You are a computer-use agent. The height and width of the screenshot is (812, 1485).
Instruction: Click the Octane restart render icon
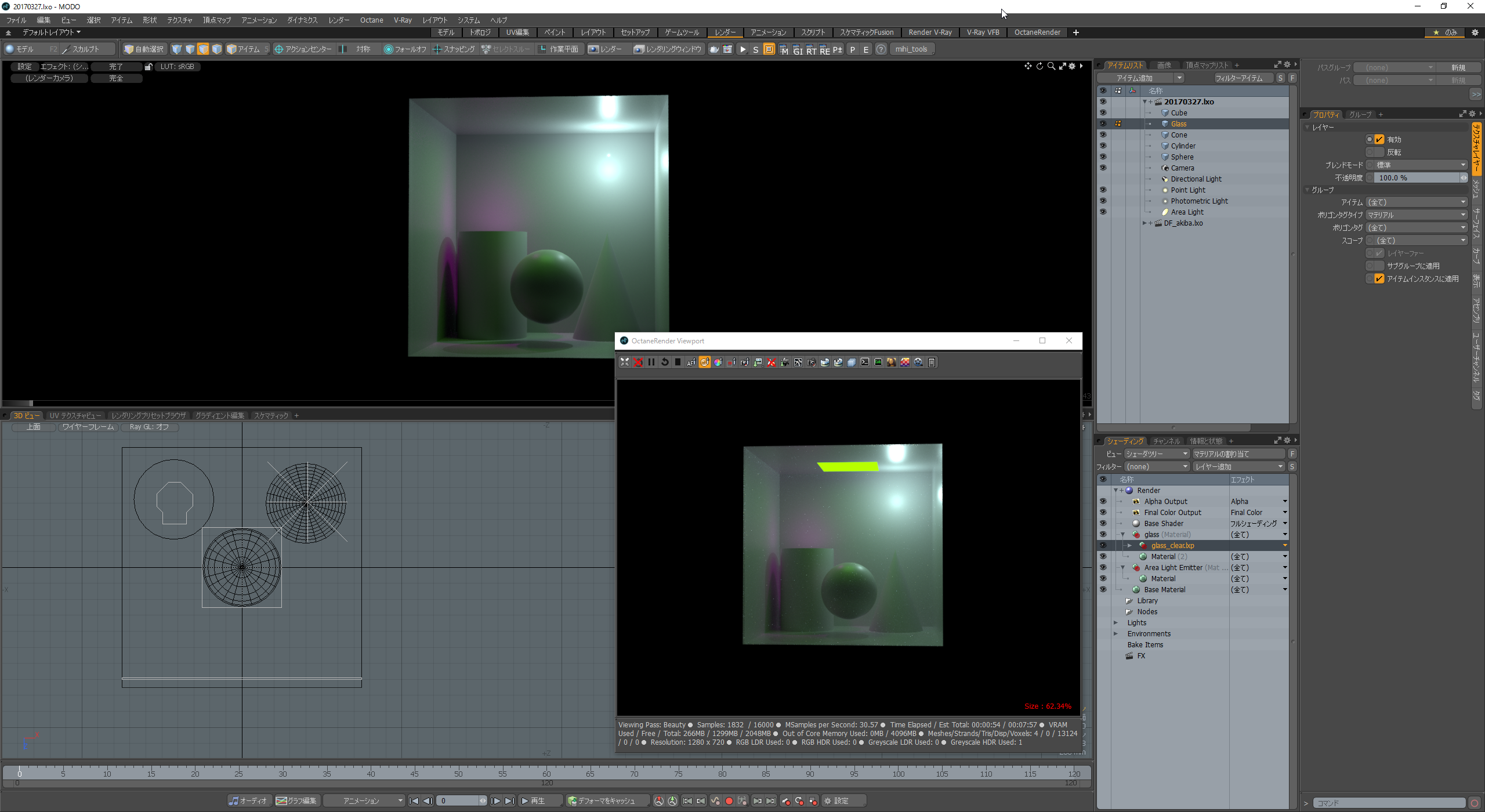665,362
